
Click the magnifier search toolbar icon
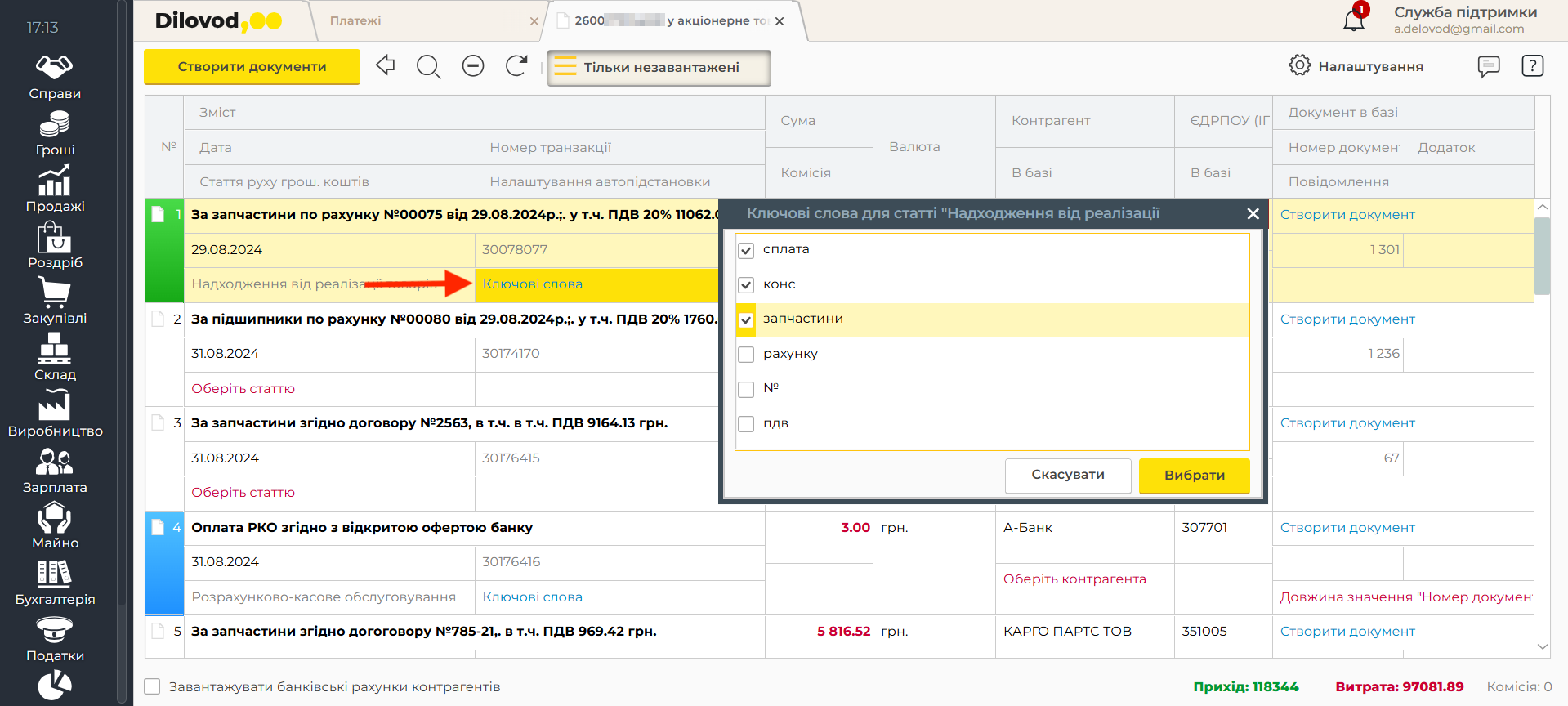coord(428,66)
